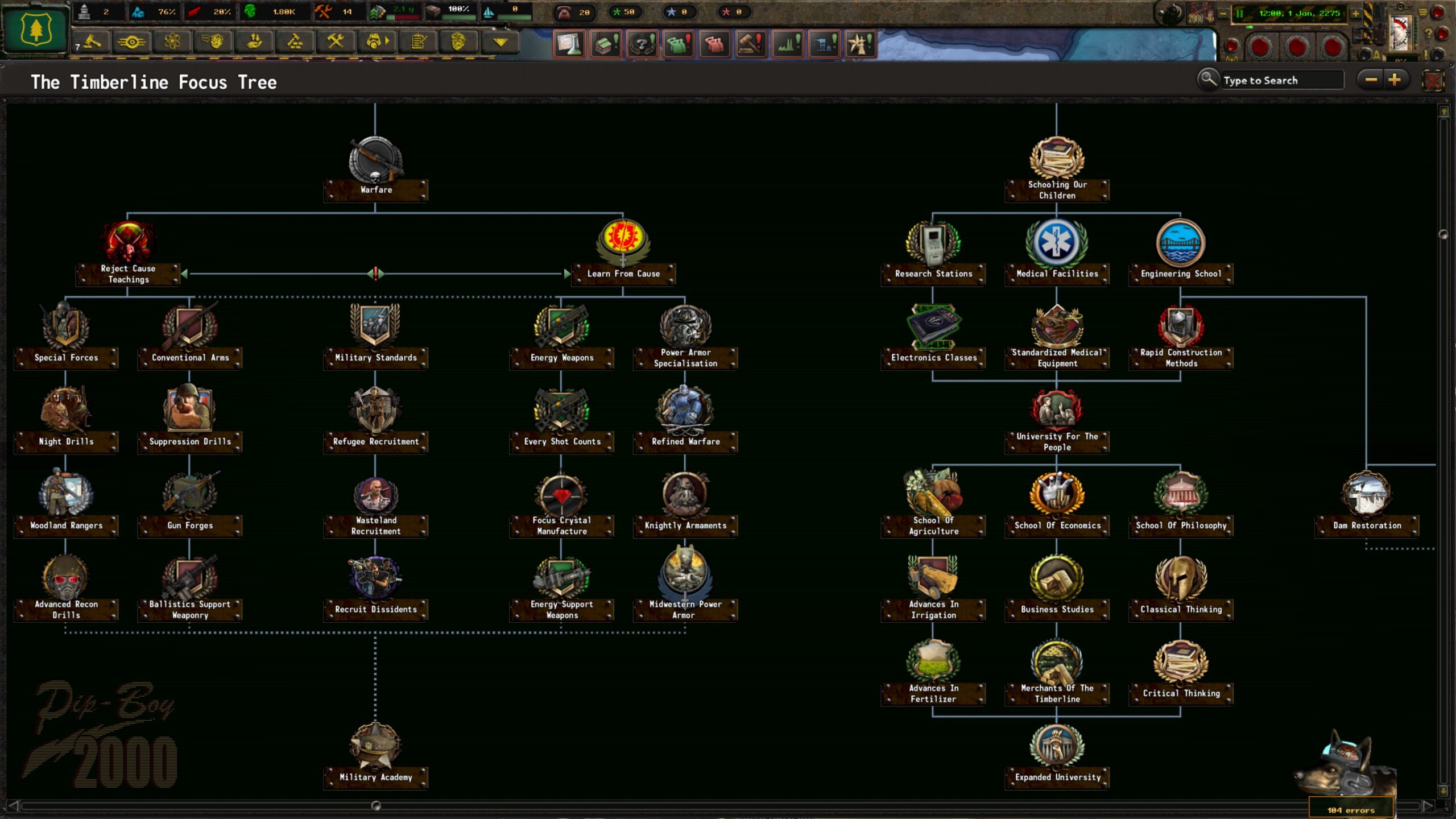Zoom out focus tree with minus button

coord(1371,80)
